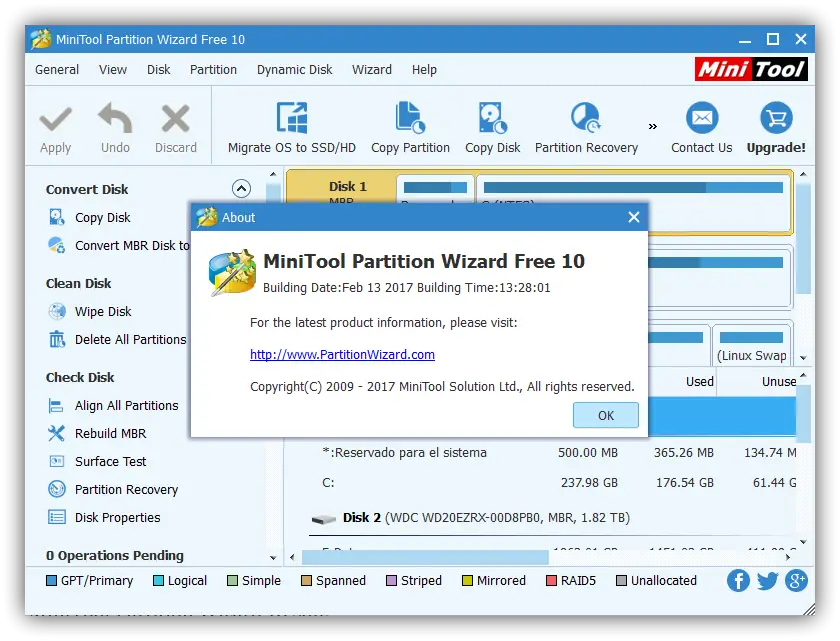Click the Discard X icon
Viewport: 840px width, 641px height.
[176, 118]
